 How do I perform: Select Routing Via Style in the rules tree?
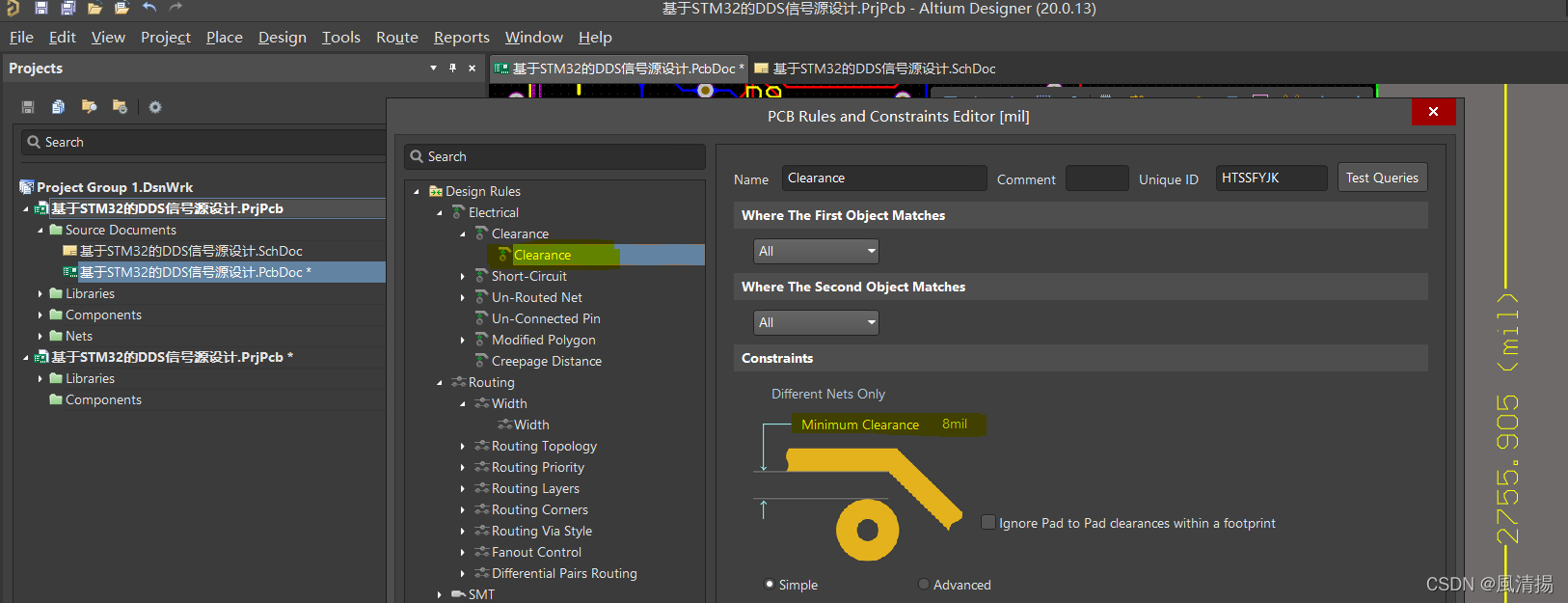coord(542,531)
